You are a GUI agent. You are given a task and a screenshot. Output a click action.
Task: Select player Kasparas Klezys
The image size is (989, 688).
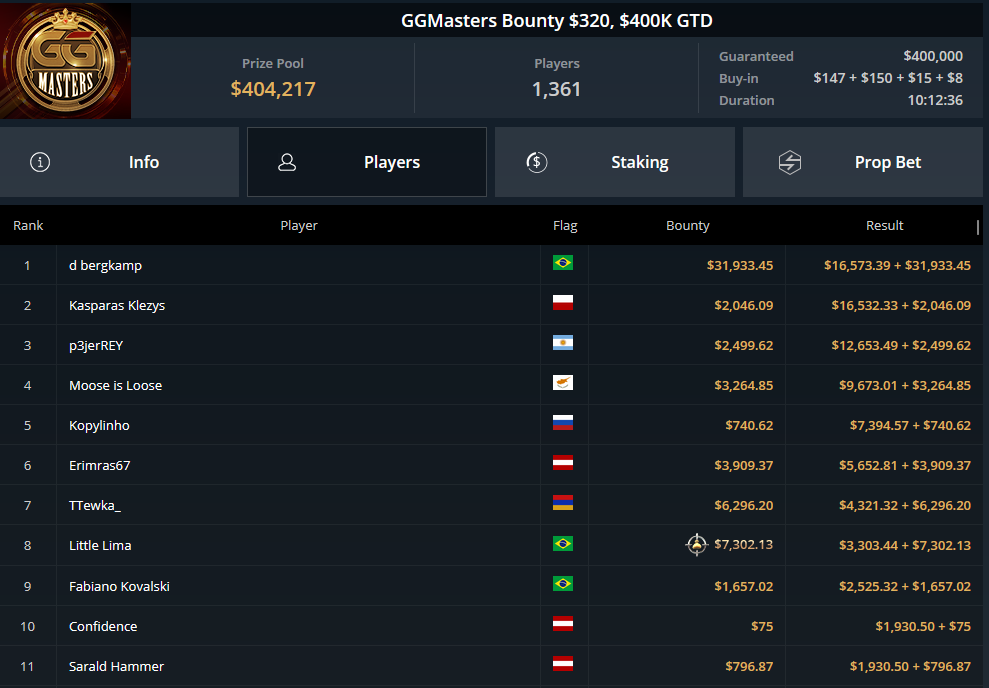point(117,305)
